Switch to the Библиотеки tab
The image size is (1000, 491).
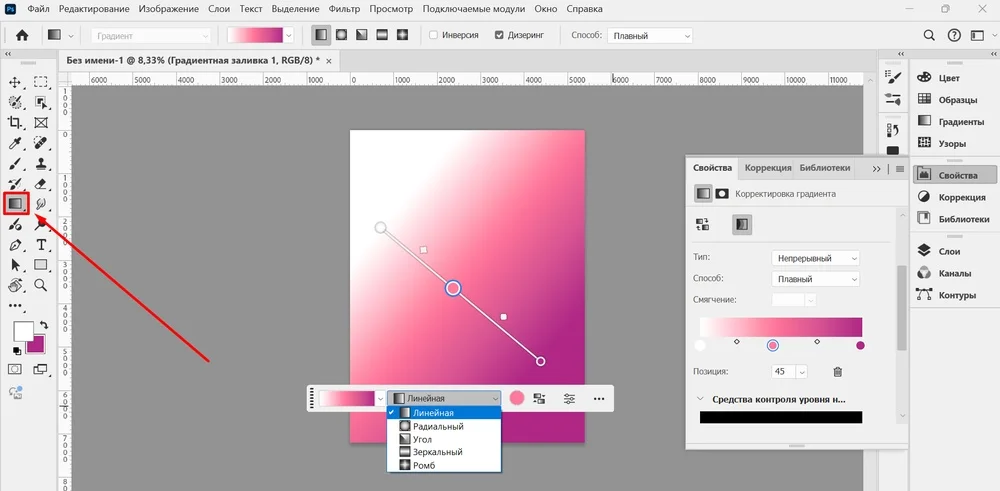tap(825, 168)
